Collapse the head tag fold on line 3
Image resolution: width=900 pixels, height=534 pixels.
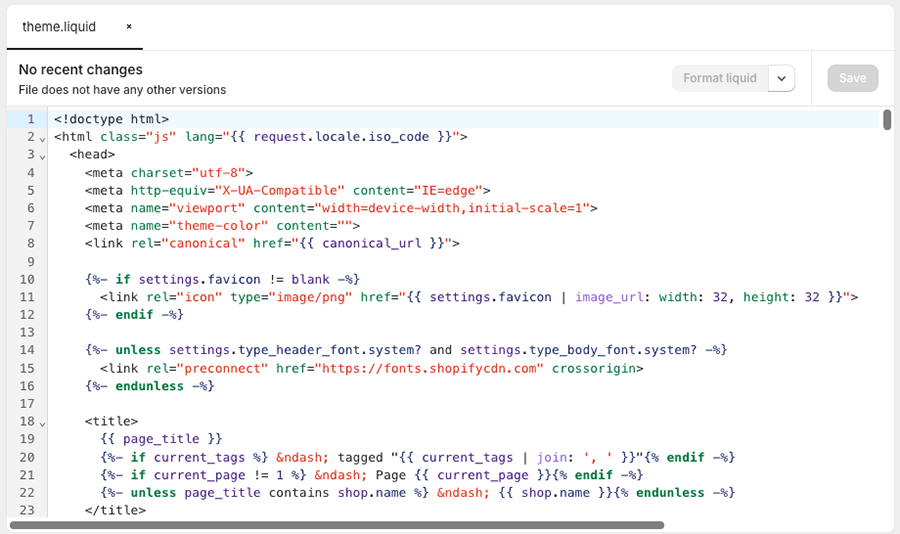coord(42,157)
